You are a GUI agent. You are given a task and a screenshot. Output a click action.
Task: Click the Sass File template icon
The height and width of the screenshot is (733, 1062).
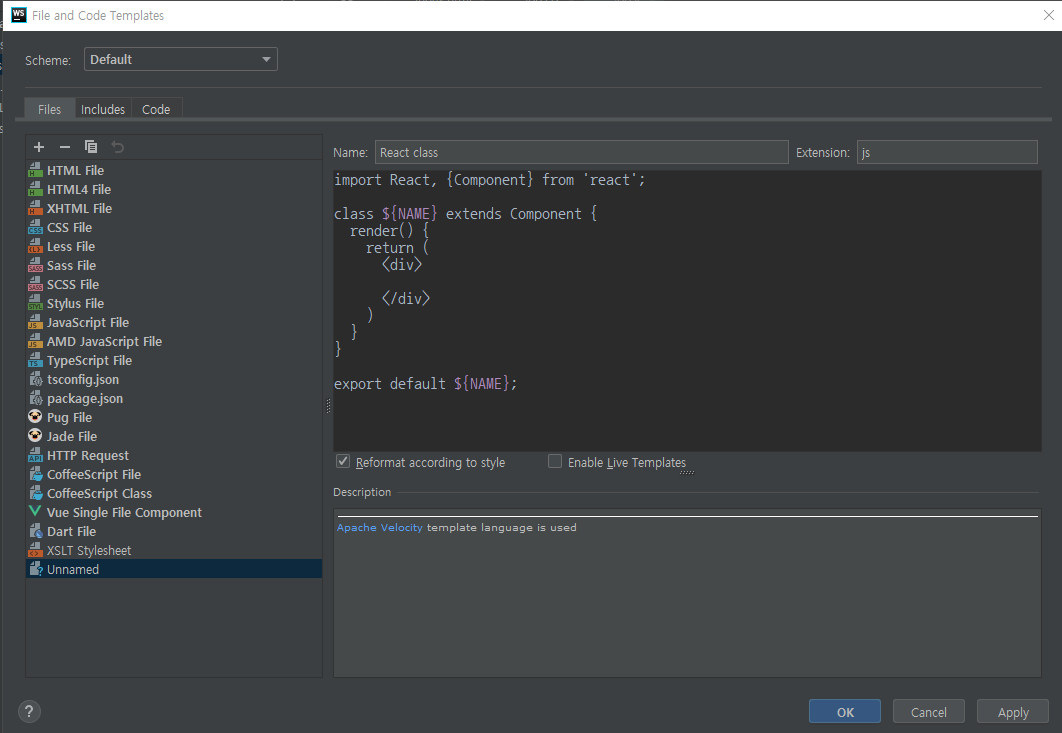35,265
